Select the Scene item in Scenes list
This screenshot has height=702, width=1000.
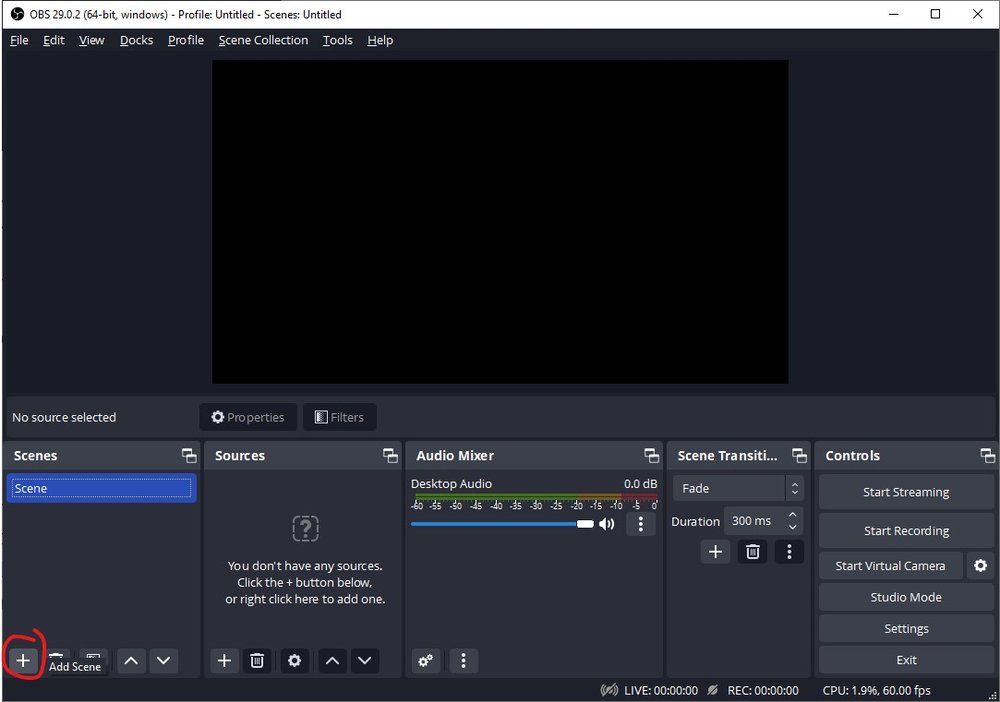101,488
